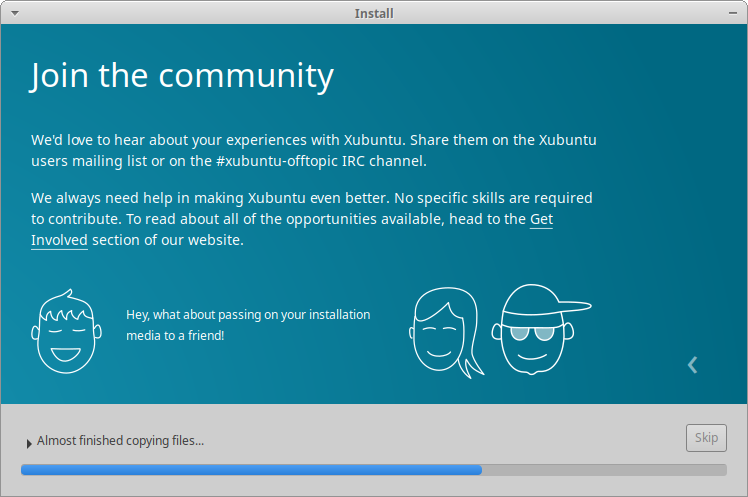Image resolution: width=748 pixels, height=497 pixels.
Task: Expand the installation details disclosure triangle
Action: coord(28,441)
